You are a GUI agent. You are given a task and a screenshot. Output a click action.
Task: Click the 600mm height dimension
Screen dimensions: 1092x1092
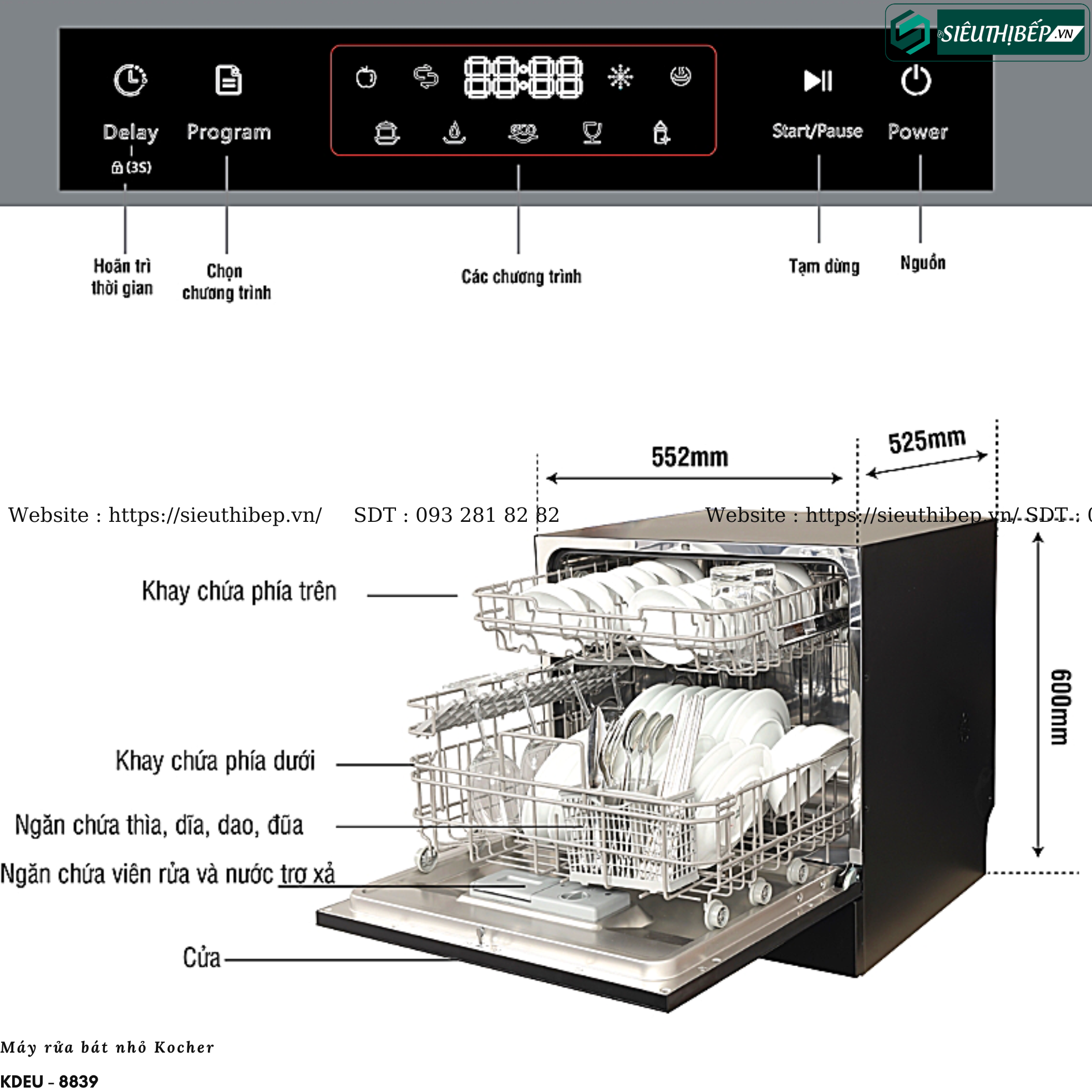click(1060, 707)
